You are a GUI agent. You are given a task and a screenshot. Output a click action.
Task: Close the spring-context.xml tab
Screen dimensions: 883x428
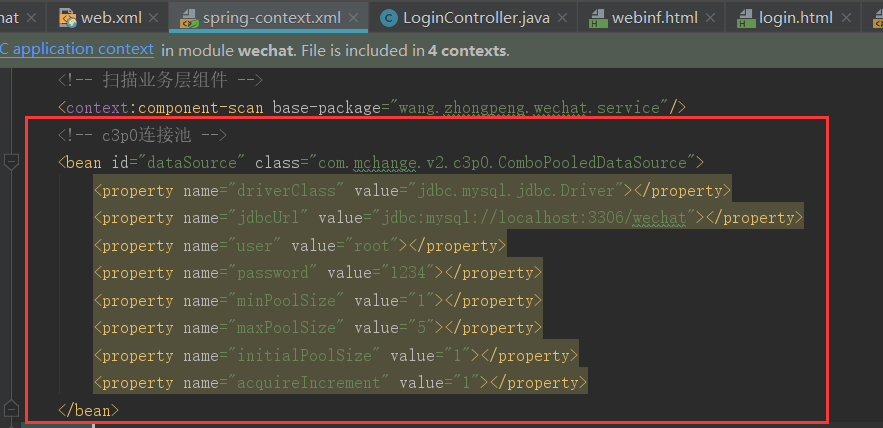pyautogui.click(x=353, y=18)
